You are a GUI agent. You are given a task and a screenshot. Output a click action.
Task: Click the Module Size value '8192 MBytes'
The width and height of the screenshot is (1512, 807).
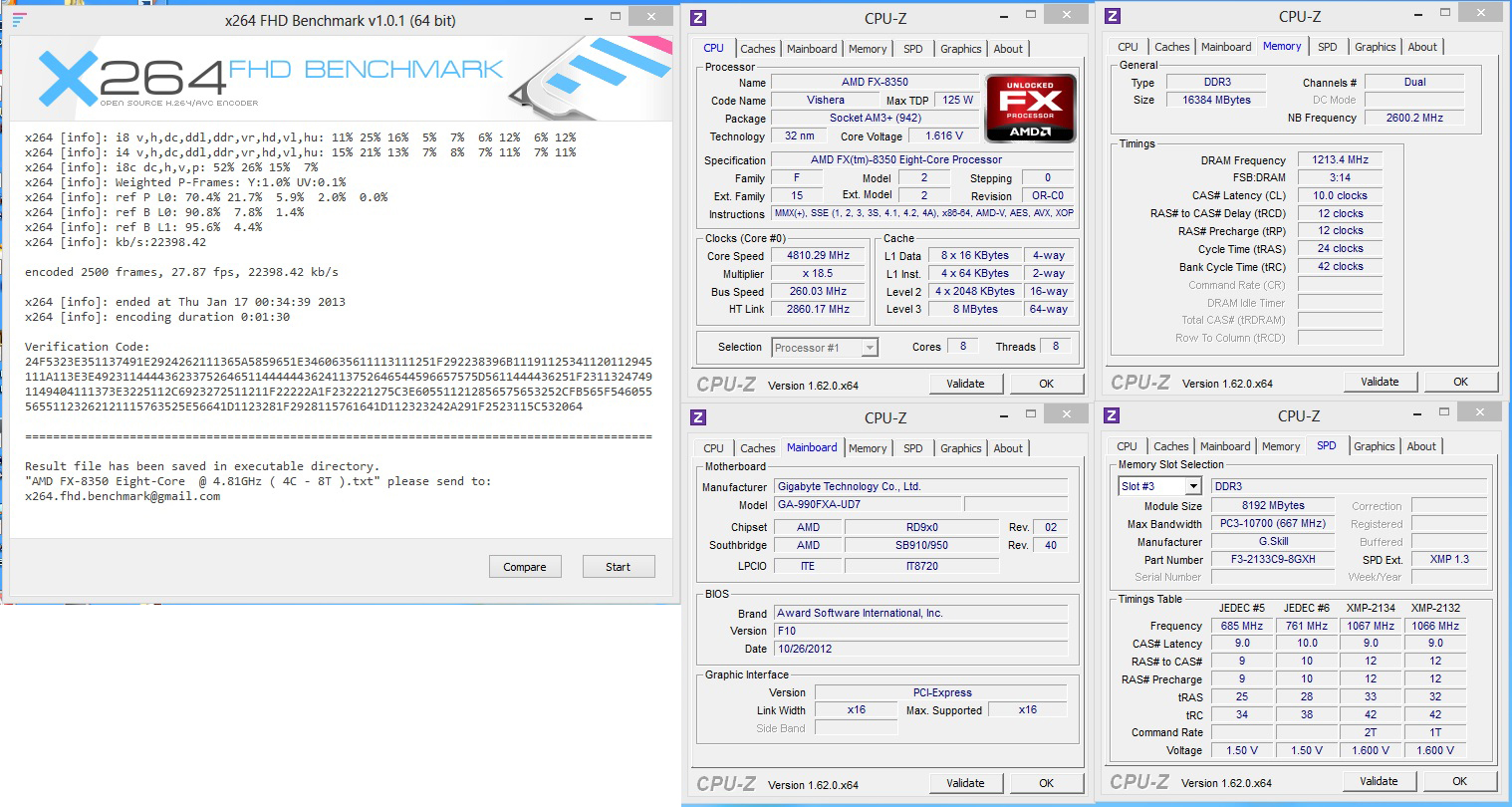[1273, 505]
